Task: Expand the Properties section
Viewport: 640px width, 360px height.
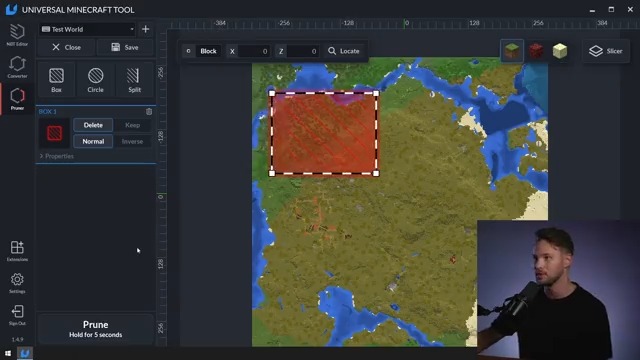Action: click(56, 156)
